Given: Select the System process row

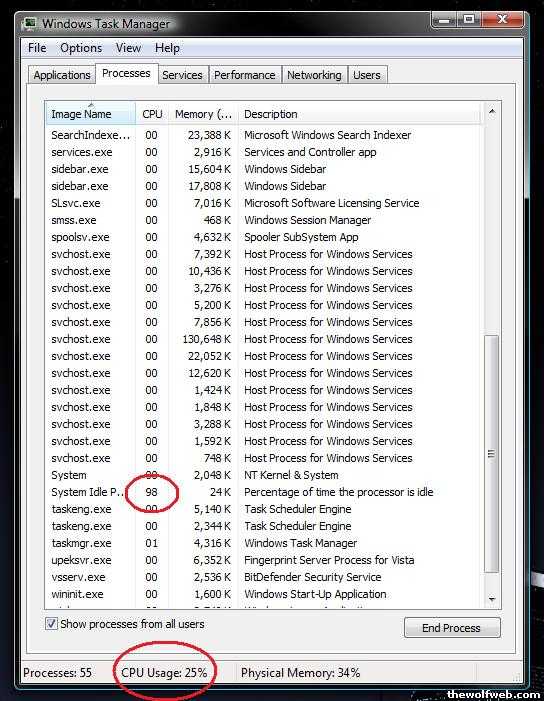Looking at the screenshot, I should pyautogui.click(x=264, y=475).
